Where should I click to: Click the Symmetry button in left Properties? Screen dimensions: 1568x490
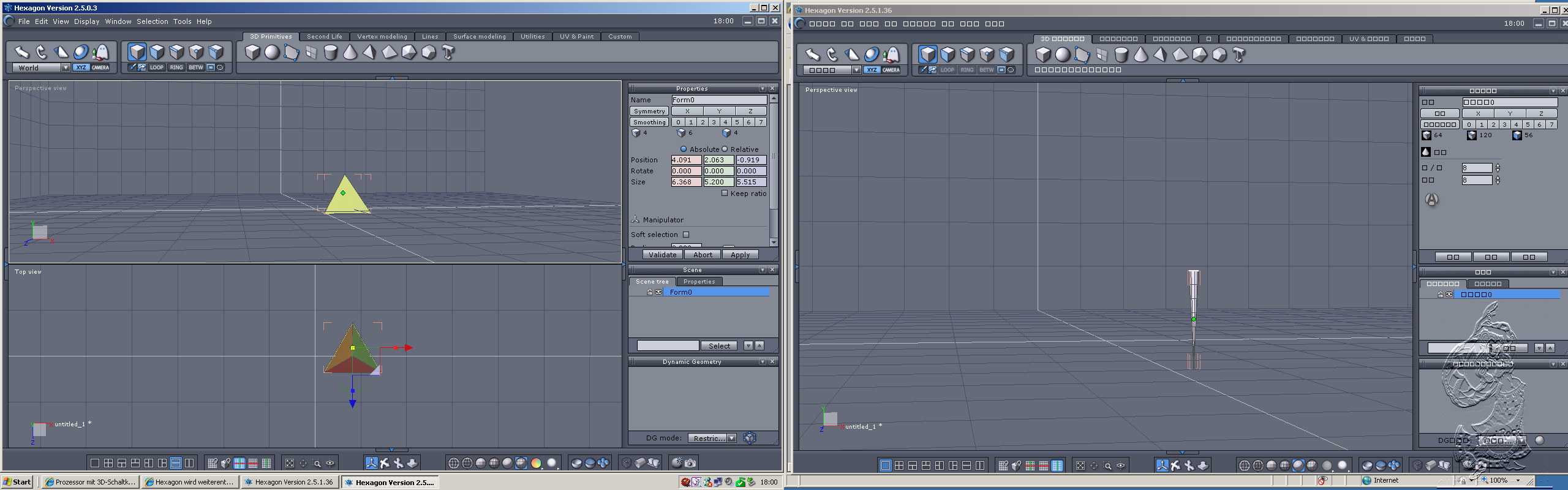coord(649,111)
